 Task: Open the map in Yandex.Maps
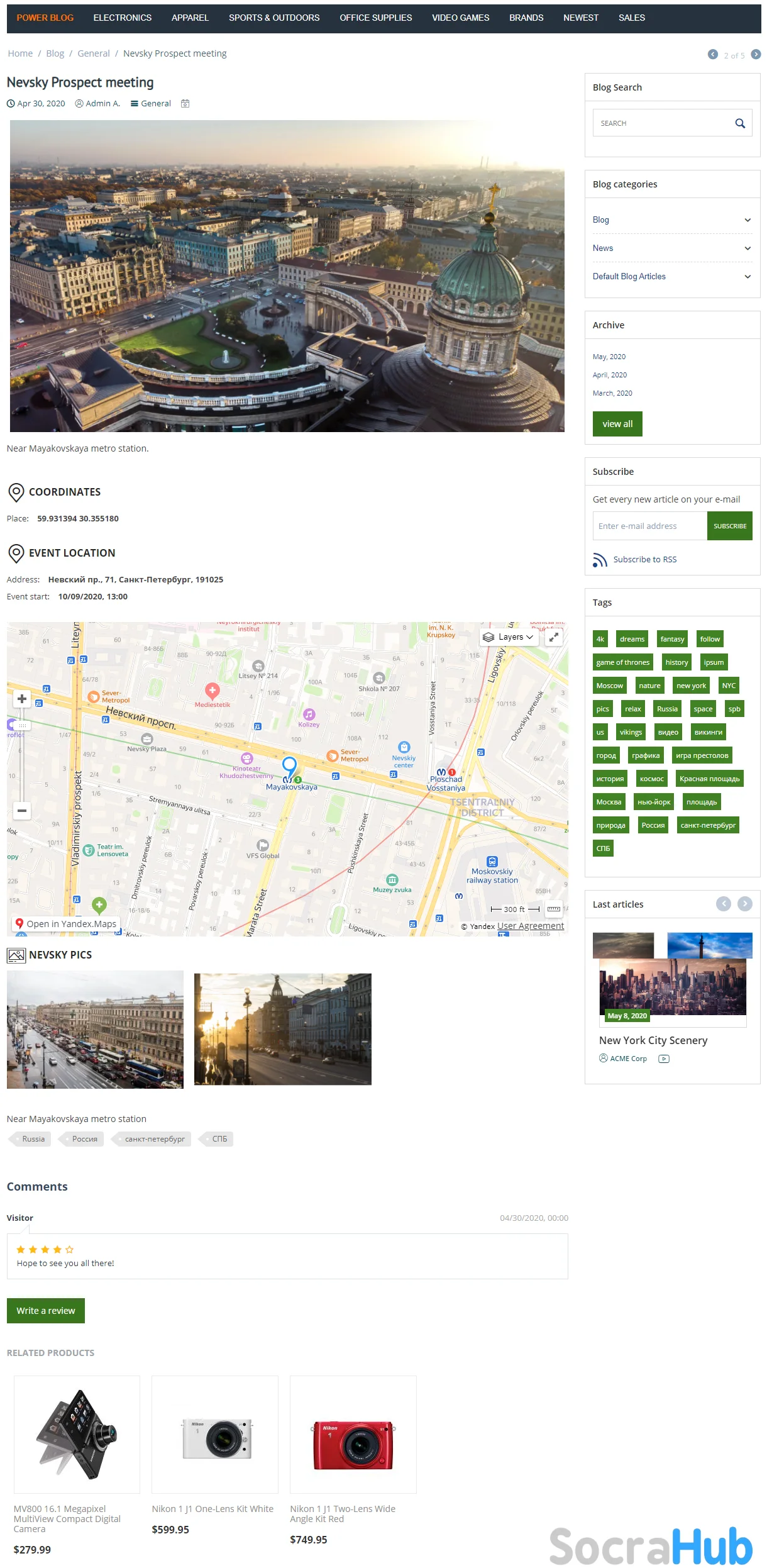tap(66, 924)
